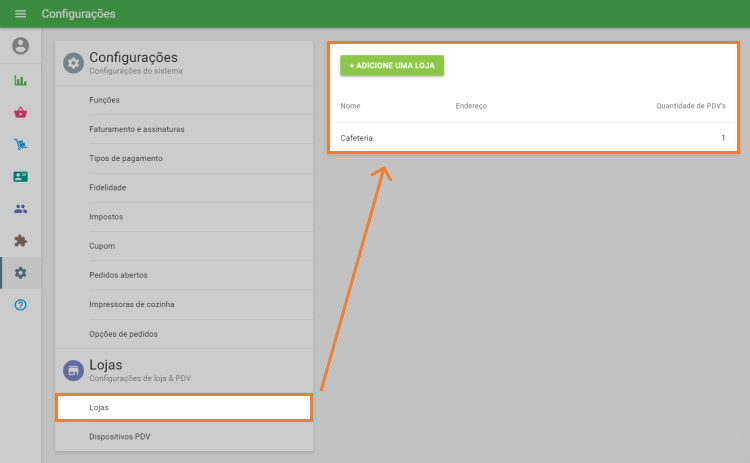Open the Fidelidade settings
The height and width of the screenshot is (463, 750).
pyautogui.click(x=107, y=187)
